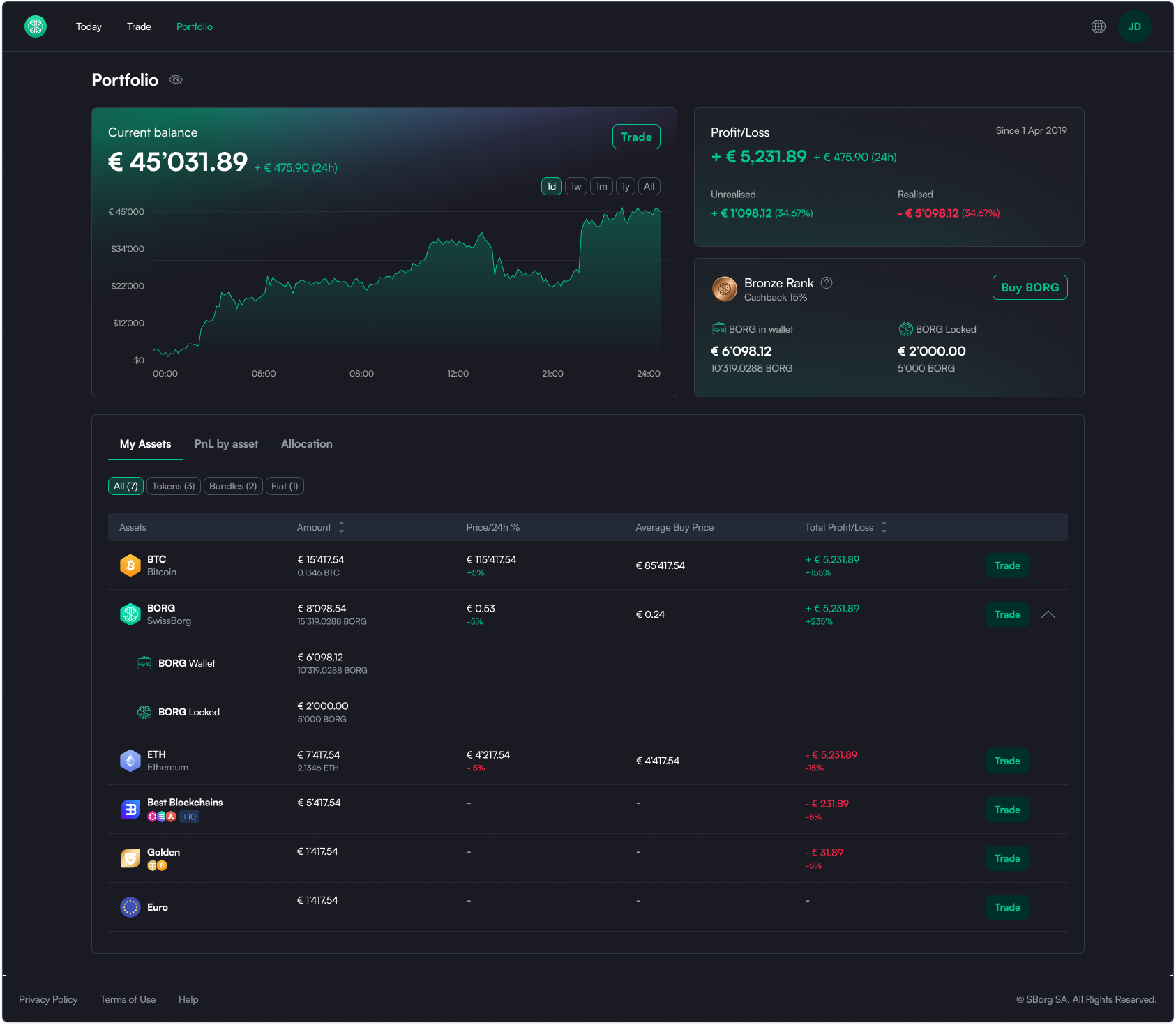Click BORG Locked amount € 2'000.00 row
Image resolution: width=1176 pixels, height=1025 pixels.
323,706
